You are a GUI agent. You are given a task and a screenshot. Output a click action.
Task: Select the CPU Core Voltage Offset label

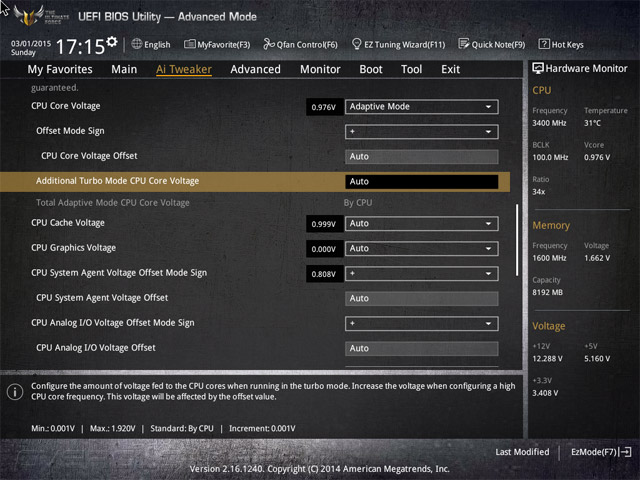click(89, 156)
